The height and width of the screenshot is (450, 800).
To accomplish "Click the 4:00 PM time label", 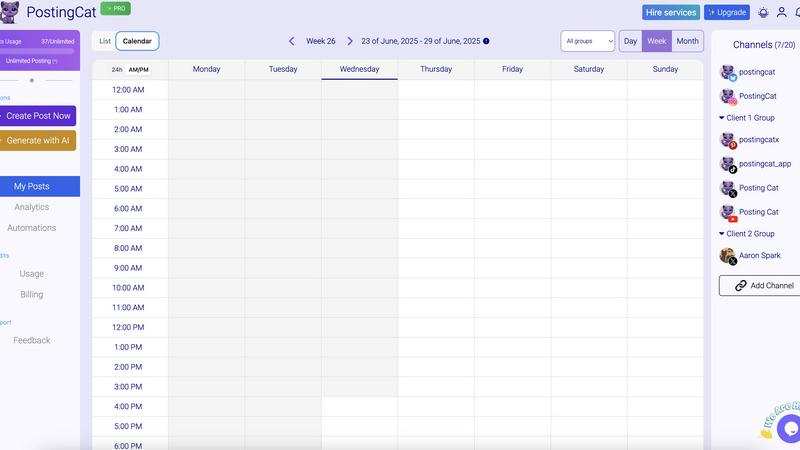I will (128, 407).
